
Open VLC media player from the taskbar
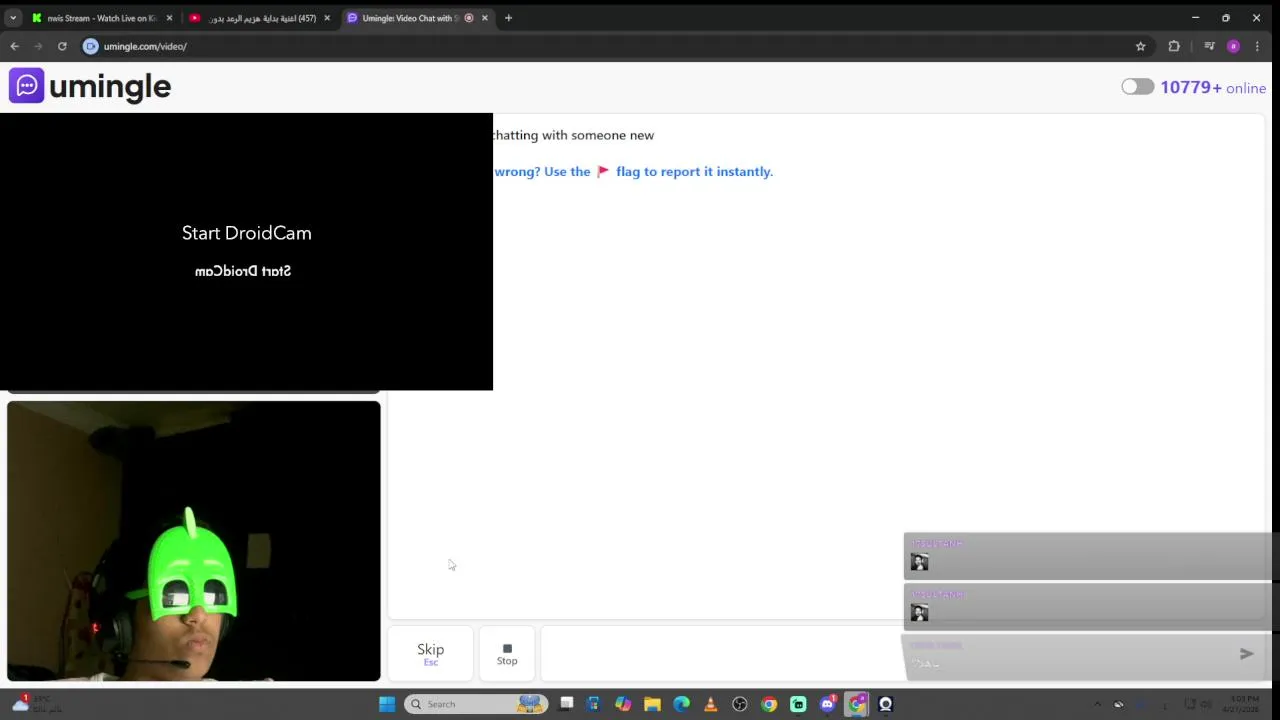click(710, 704)
